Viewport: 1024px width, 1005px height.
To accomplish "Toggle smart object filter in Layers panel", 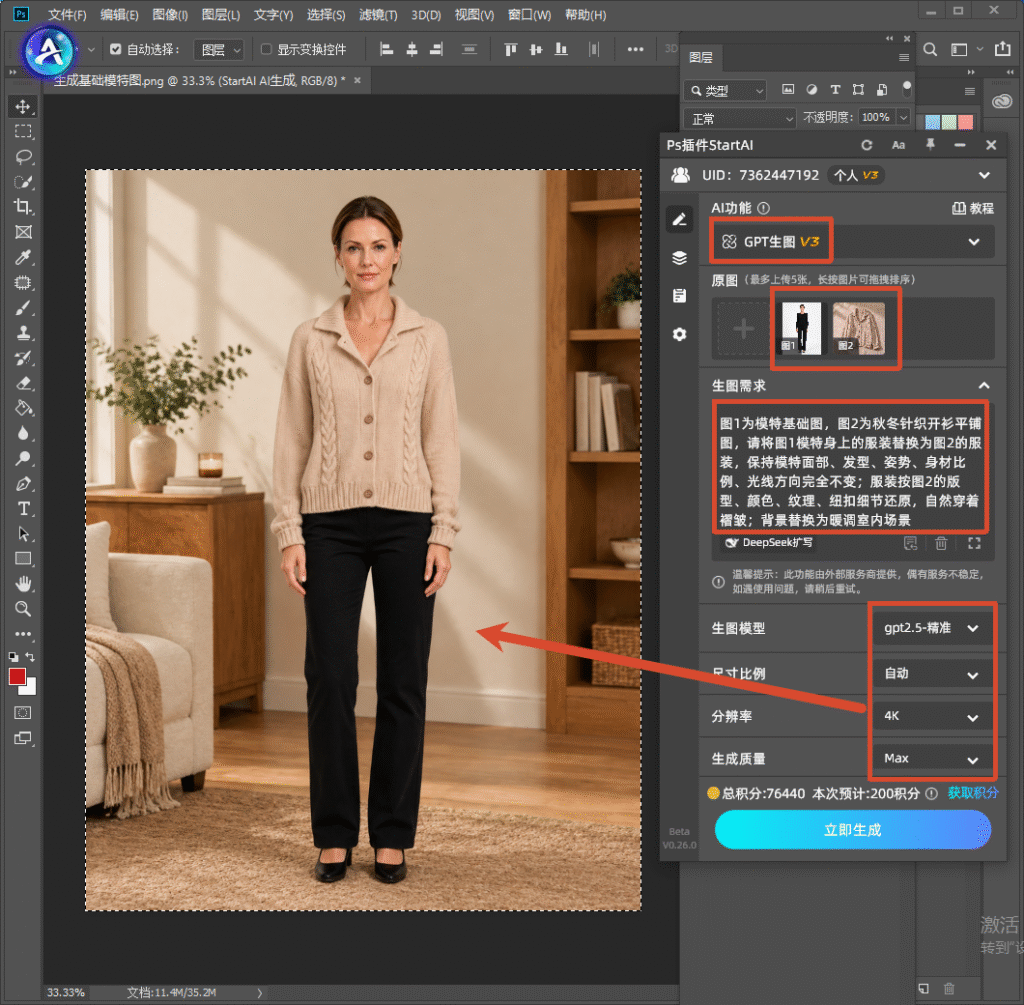I will [882, 89].
